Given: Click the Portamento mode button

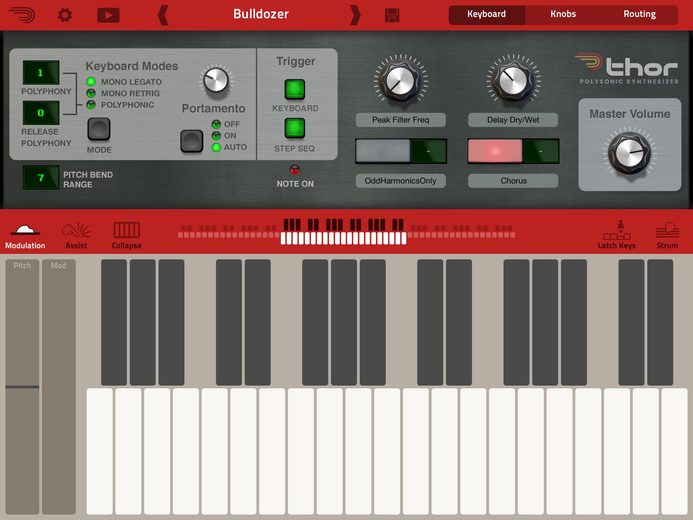Looking at the screenshot, I should pyautogui.click(x=192, y=141).
